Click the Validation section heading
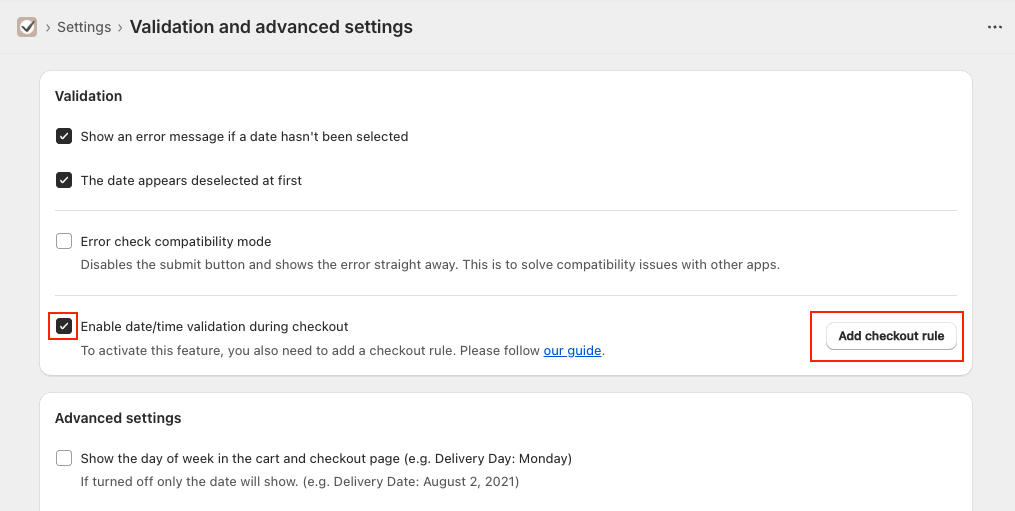The height and width of the screenshot is (511, 1015). pyautogui.click(x=89, y=96)
